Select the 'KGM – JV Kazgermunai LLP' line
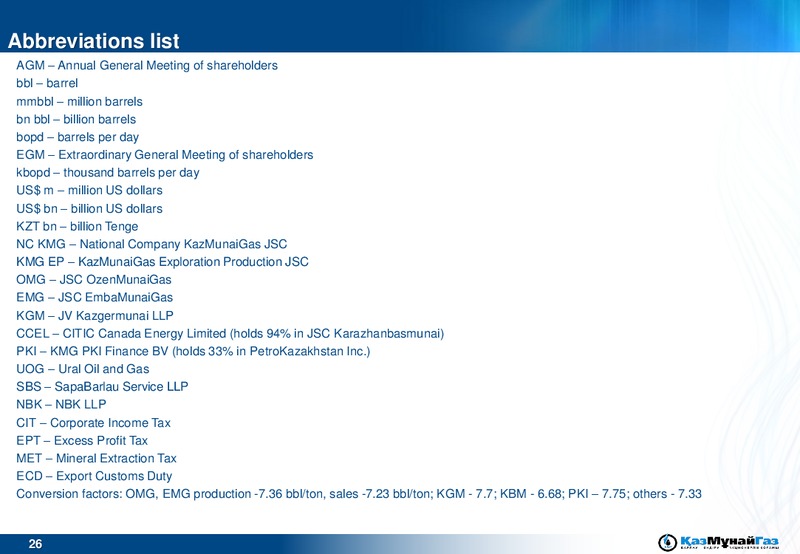 click(95, 316)
